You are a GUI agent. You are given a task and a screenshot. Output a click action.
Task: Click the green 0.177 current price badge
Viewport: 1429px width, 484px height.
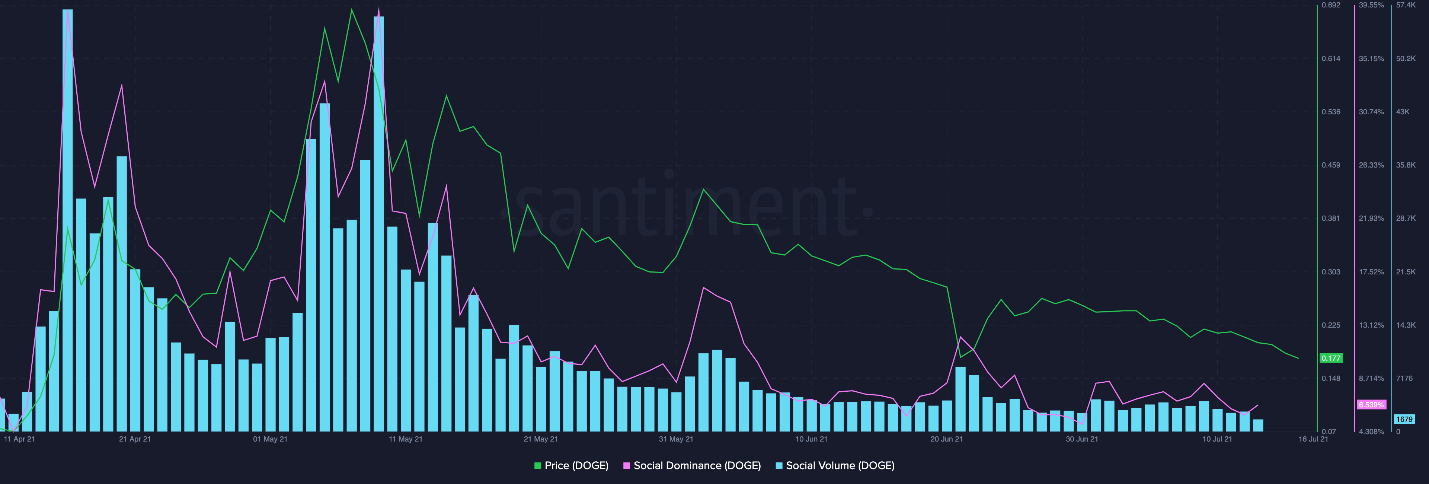click(1331, 358)
